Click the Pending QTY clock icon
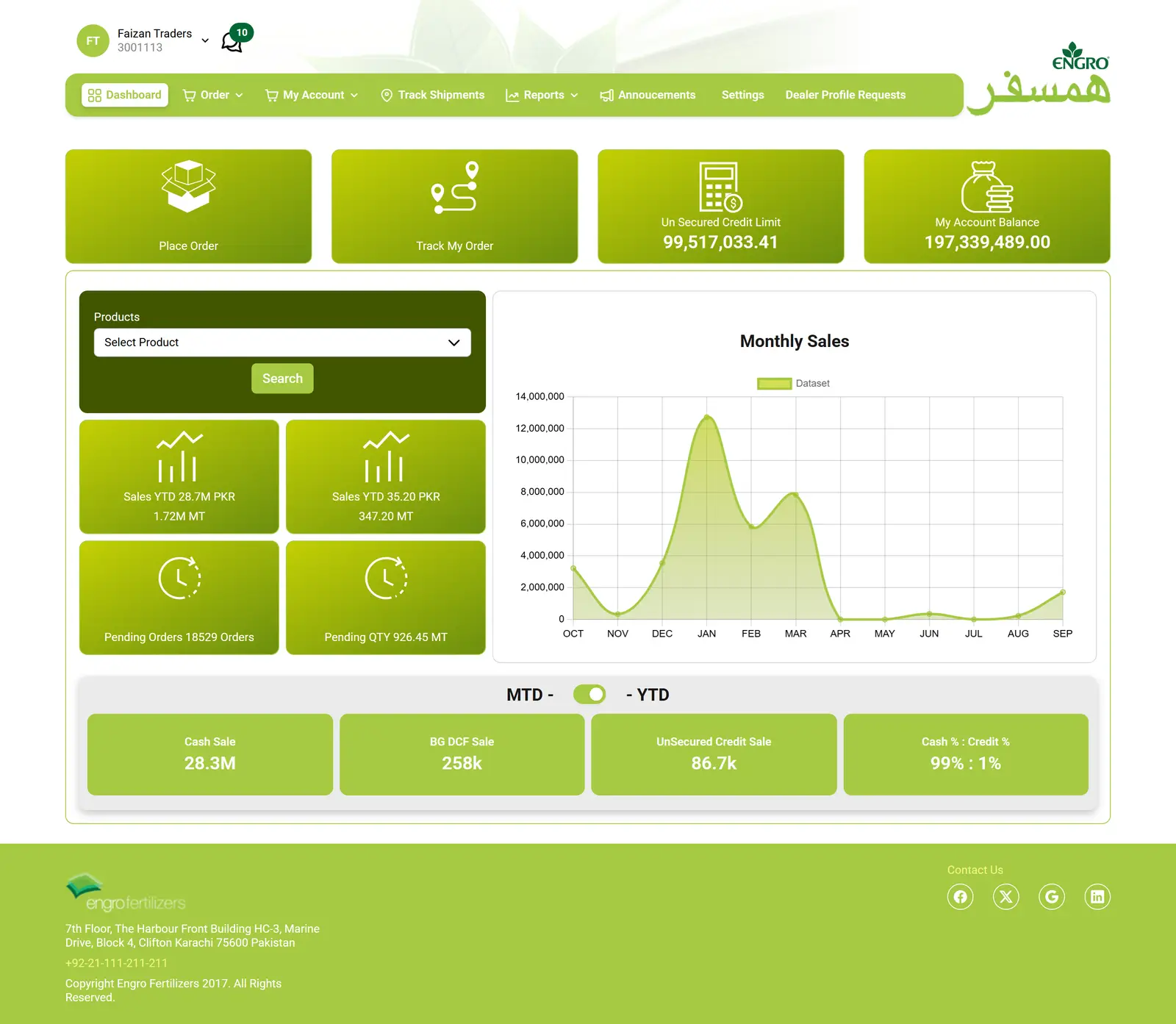Screen dimensions: 1176x1024 pyautogui.click(x=386, y=578)
